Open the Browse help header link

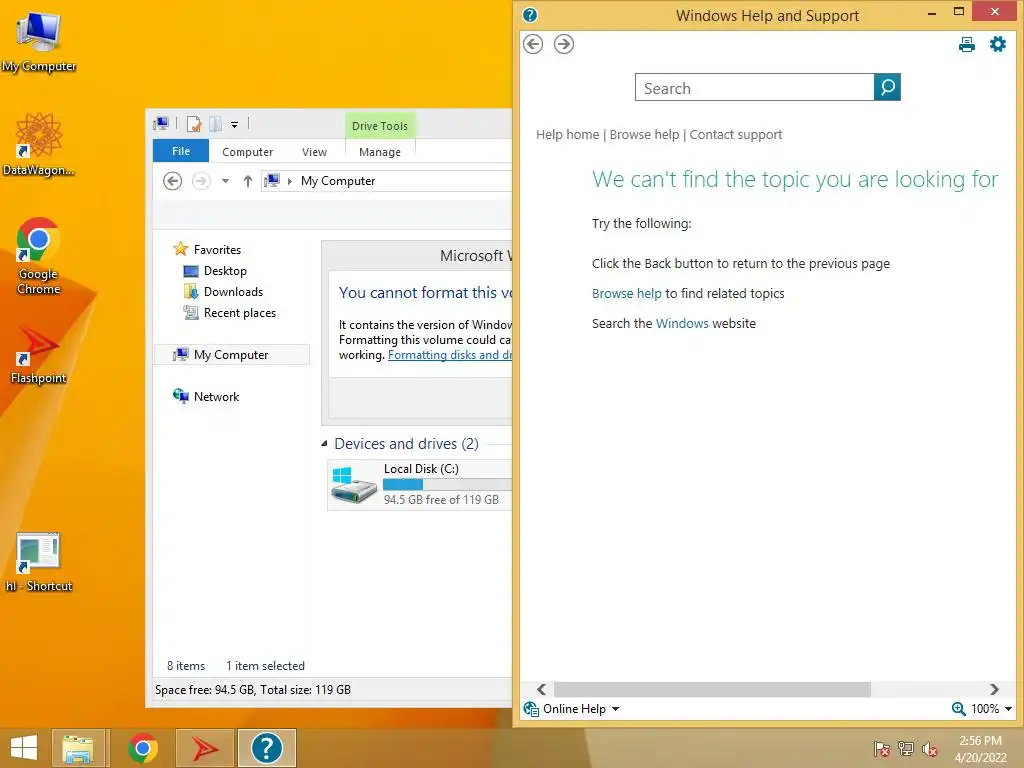point(644,135)
